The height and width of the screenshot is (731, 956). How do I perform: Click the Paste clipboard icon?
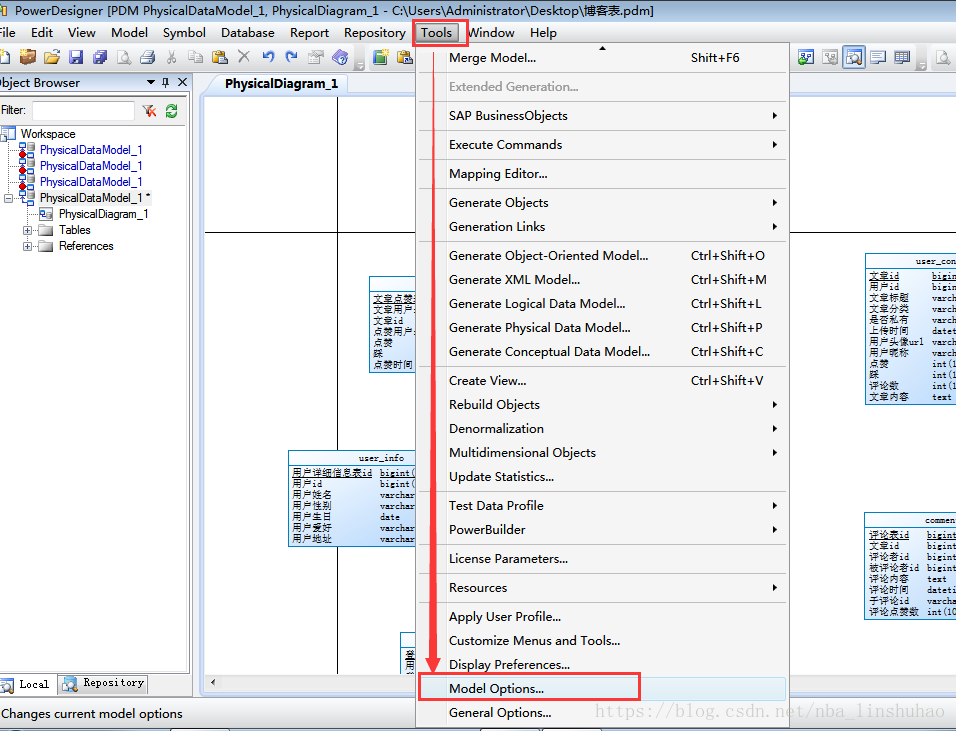coord(219,57)
